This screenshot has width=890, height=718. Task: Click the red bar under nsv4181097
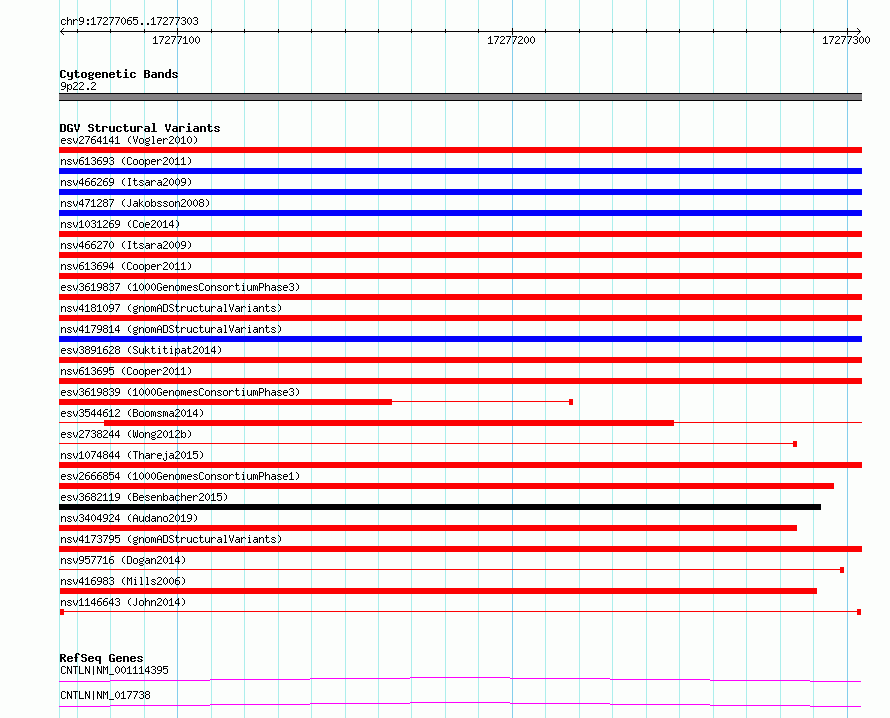click(x=460, y=318)
